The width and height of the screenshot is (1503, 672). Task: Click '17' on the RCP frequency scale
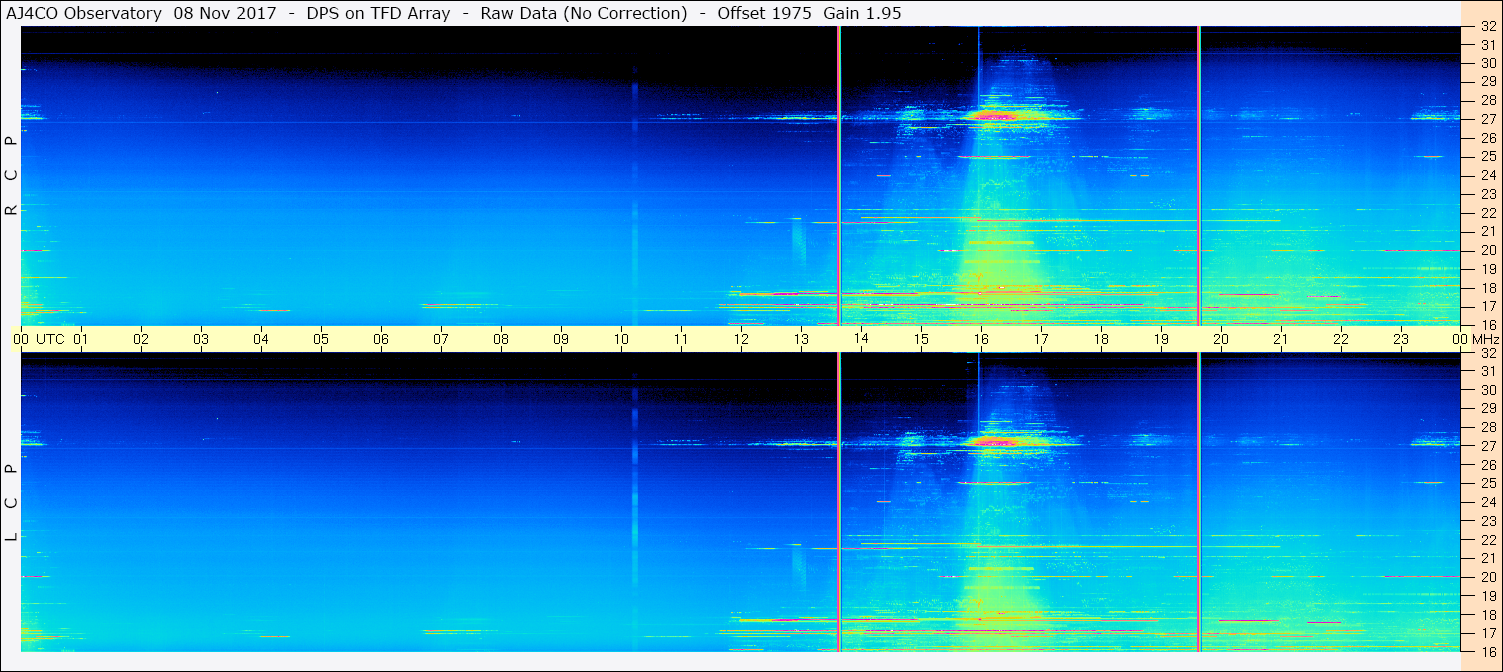tap(1487, 306)
